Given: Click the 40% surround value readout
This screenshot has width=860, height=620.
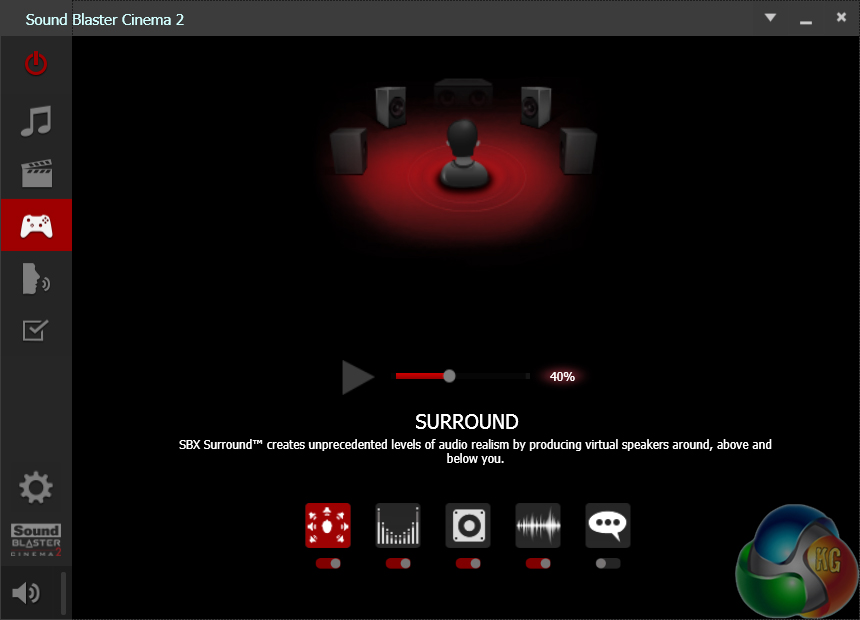Looking at the screenshot, I should point(562,376).
